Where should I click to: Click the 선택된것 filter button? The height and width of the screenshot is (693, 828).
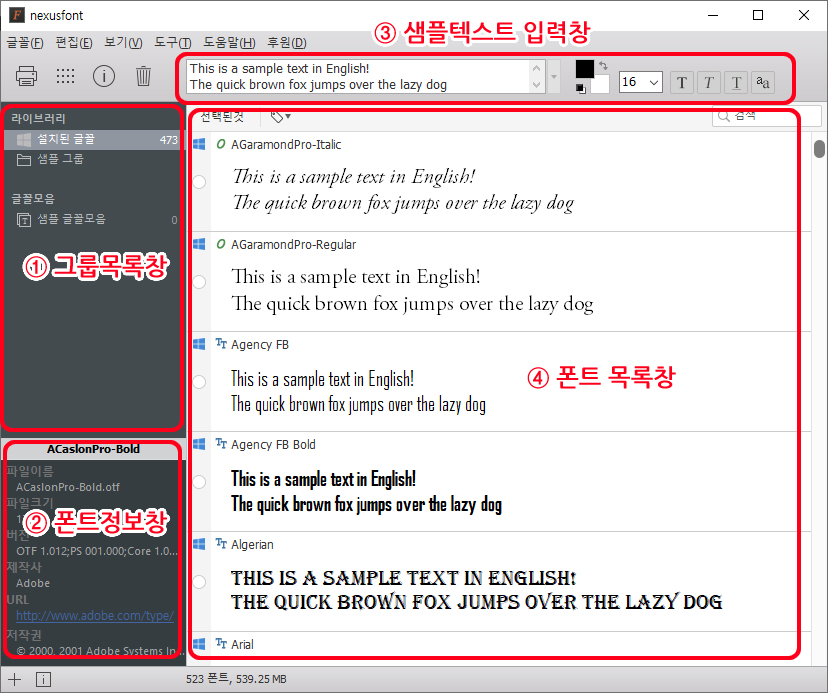222,117
